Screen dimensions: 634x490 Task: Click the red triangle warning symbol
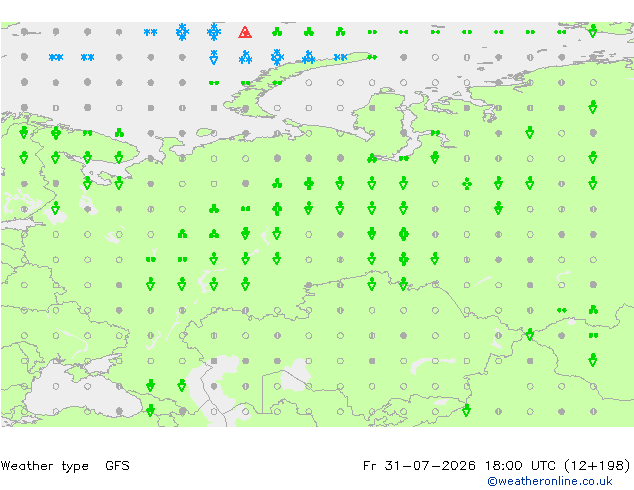click(245, 32)
